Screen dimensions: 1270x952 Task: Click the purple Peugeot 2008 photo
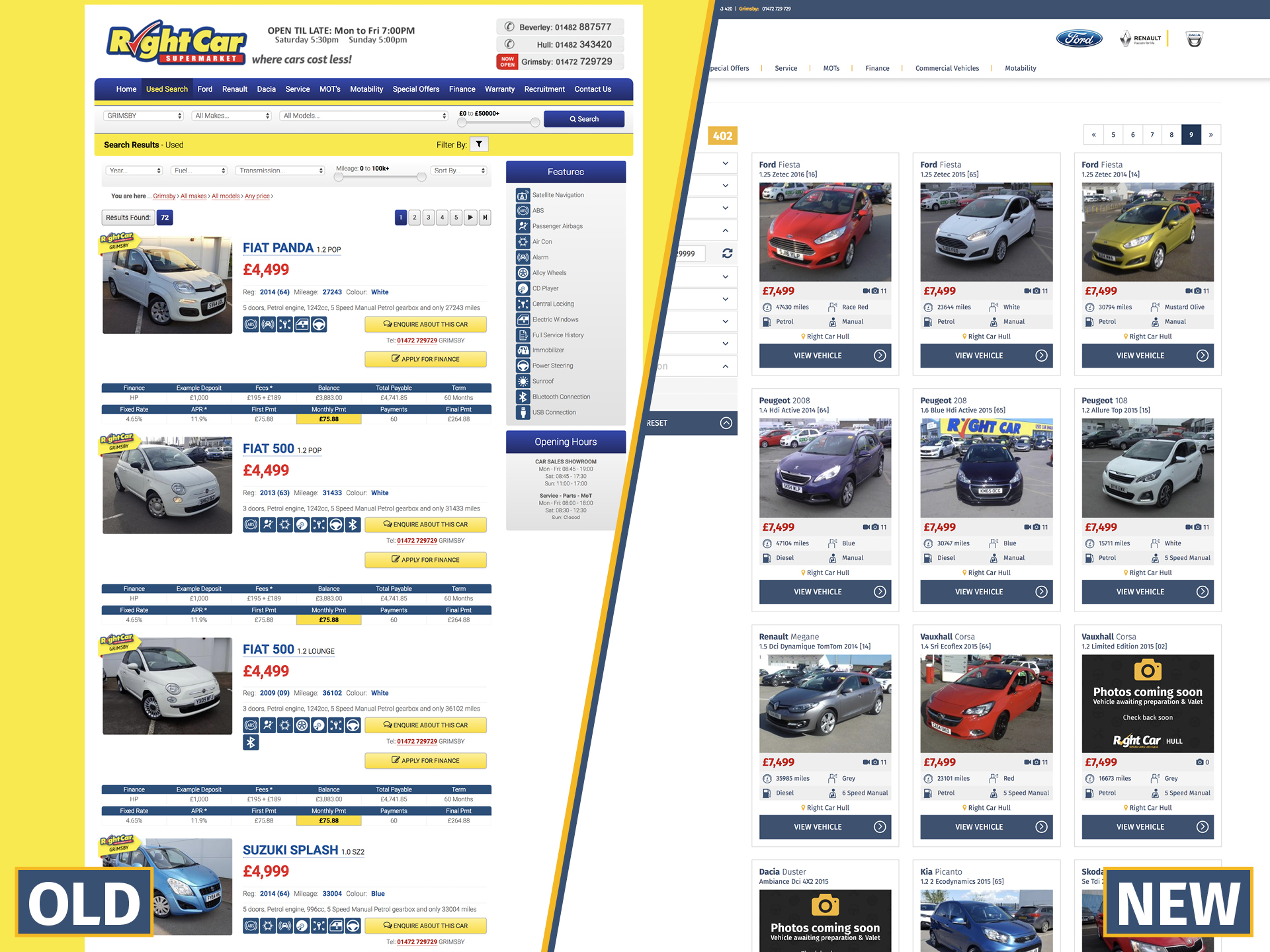pos(825,468)
